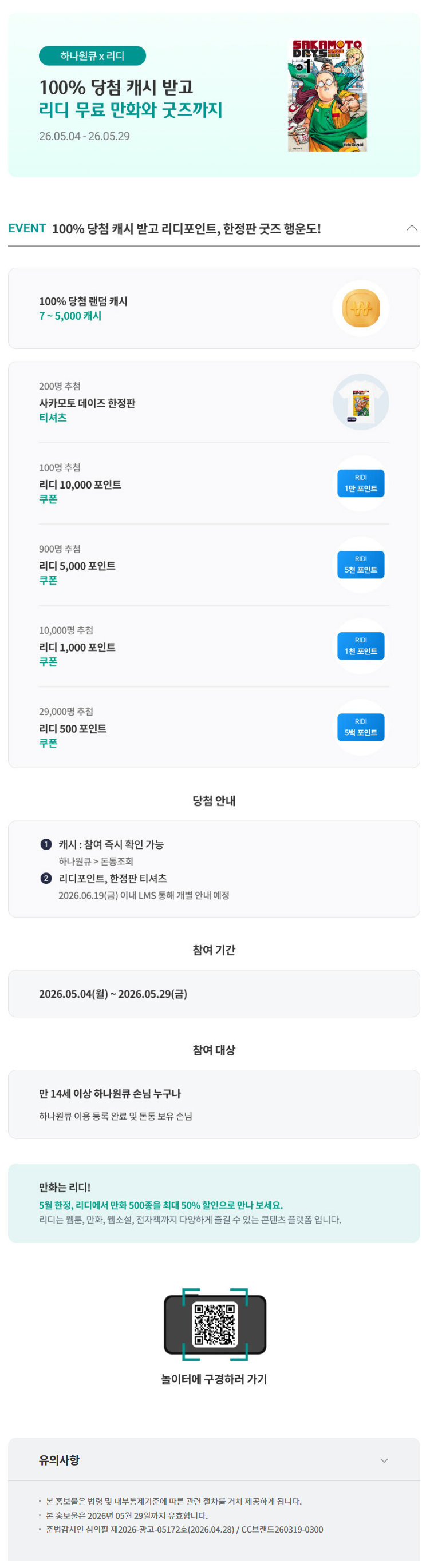430x1568 pixels.
Task: Expand the 유의사항 chevron arrow
Action: coord(384,1460)
